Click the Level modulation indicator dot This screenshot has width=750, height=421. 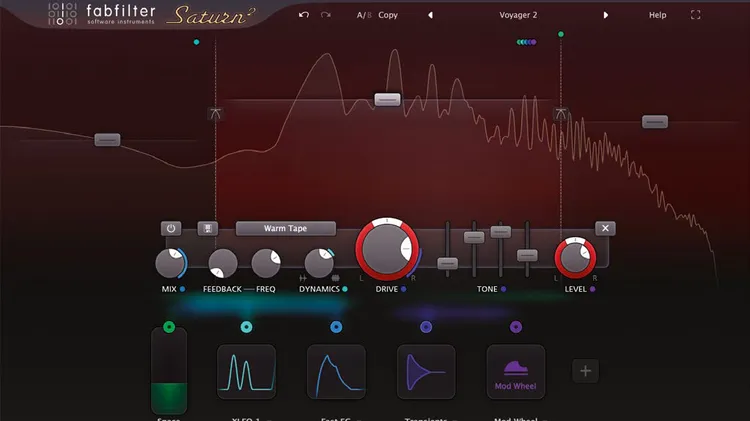tap(593, 289)
